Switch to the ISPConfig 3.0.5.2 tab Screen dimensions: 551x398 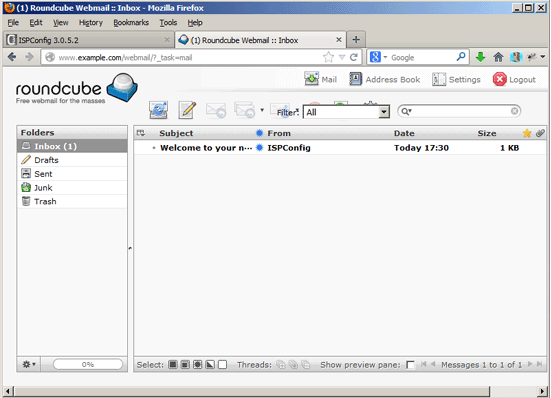(x=88, y=40)
